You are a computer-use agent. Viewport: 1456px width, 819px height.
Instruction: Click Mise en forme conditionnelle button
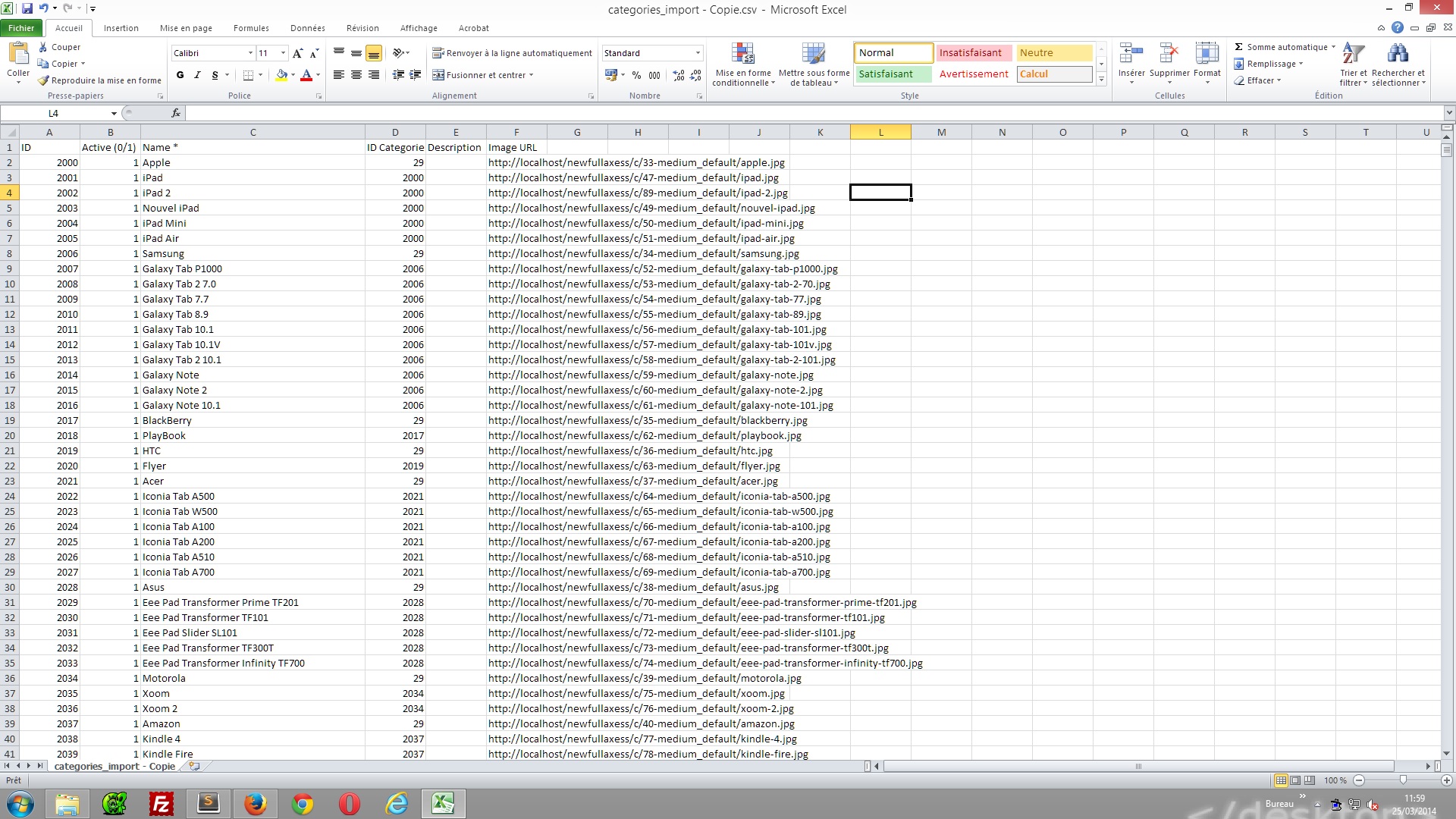(743, 64)
